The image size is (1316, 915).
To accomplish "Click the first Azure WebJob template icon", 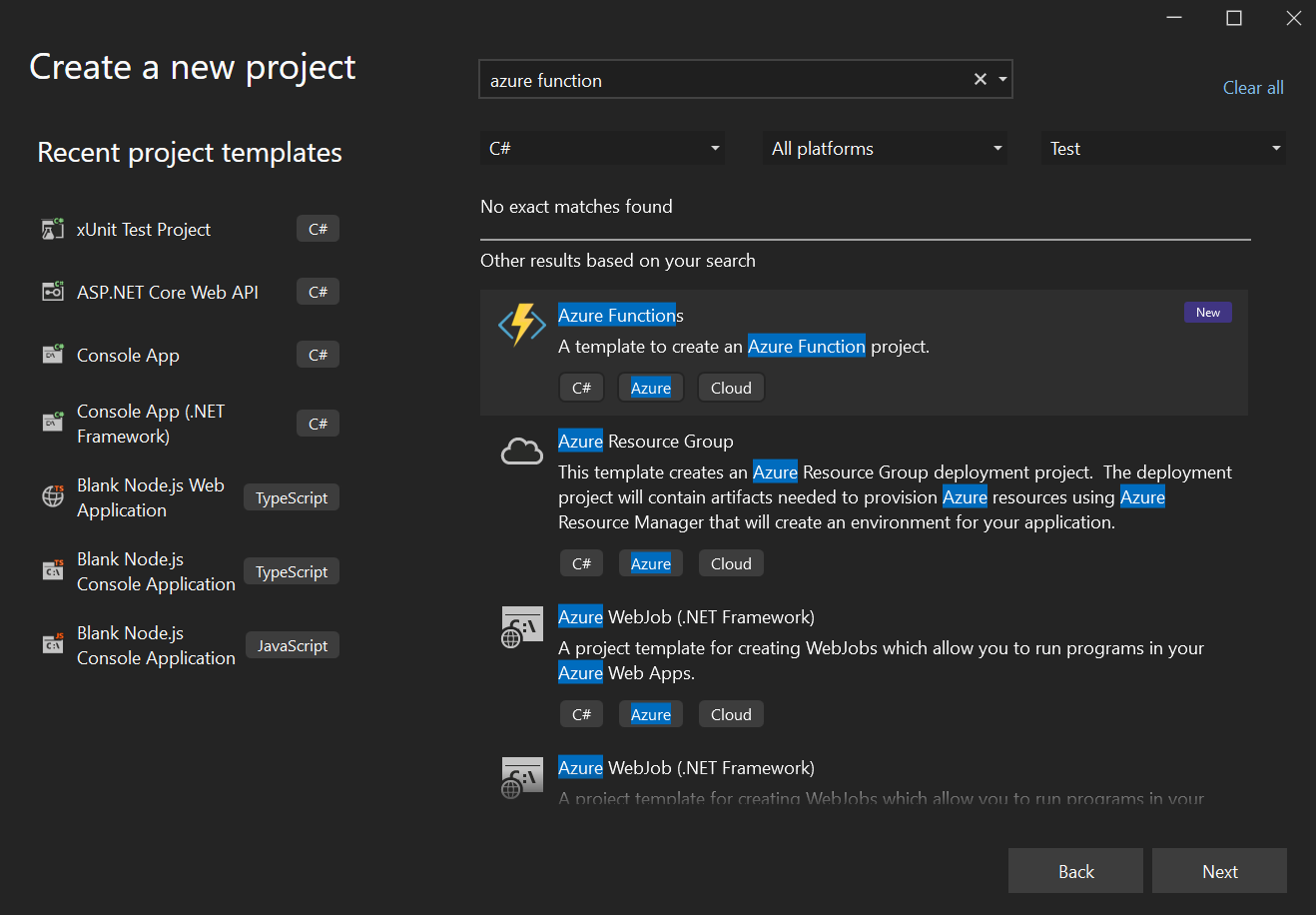I will [x=522, y=627].
